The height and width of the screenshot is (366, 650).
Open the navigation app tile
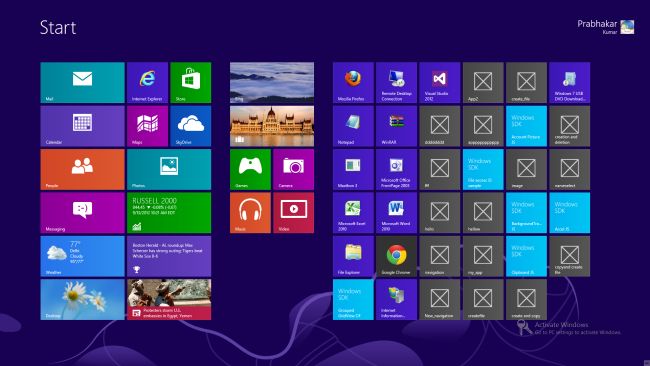tap(440, 256)
